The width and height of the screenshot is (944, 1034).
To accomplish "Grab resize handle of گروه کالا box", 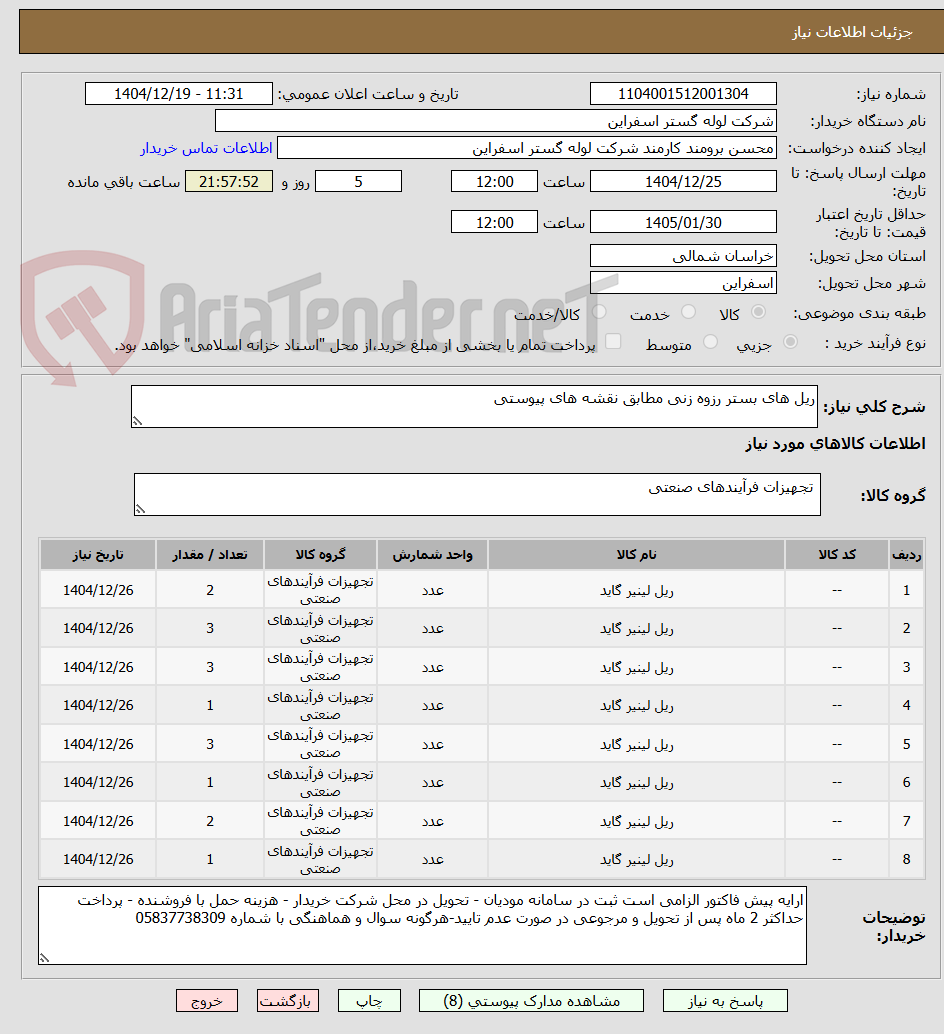I will [140, 509].
